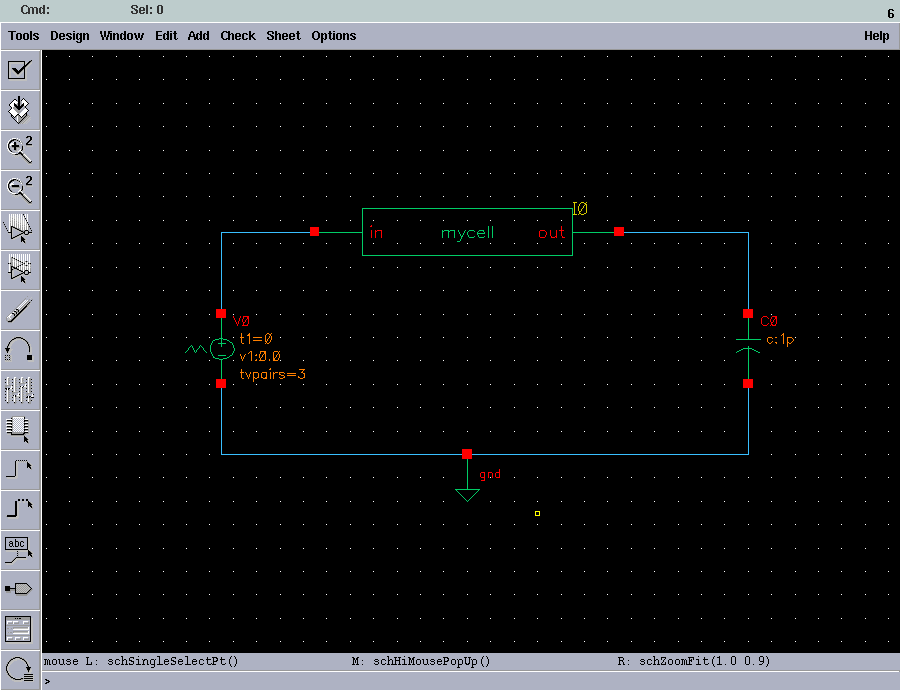Open the Add menu

click(198, 35)
